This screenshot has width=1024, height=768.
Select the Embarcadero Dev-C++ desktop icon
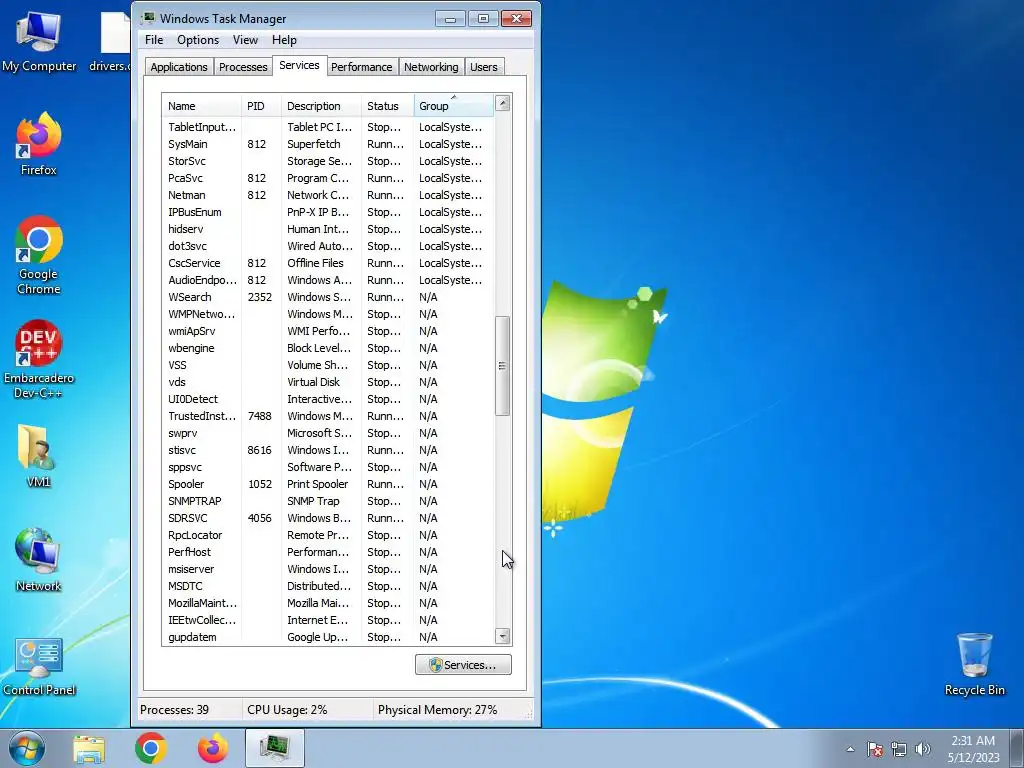click(39, 359)
